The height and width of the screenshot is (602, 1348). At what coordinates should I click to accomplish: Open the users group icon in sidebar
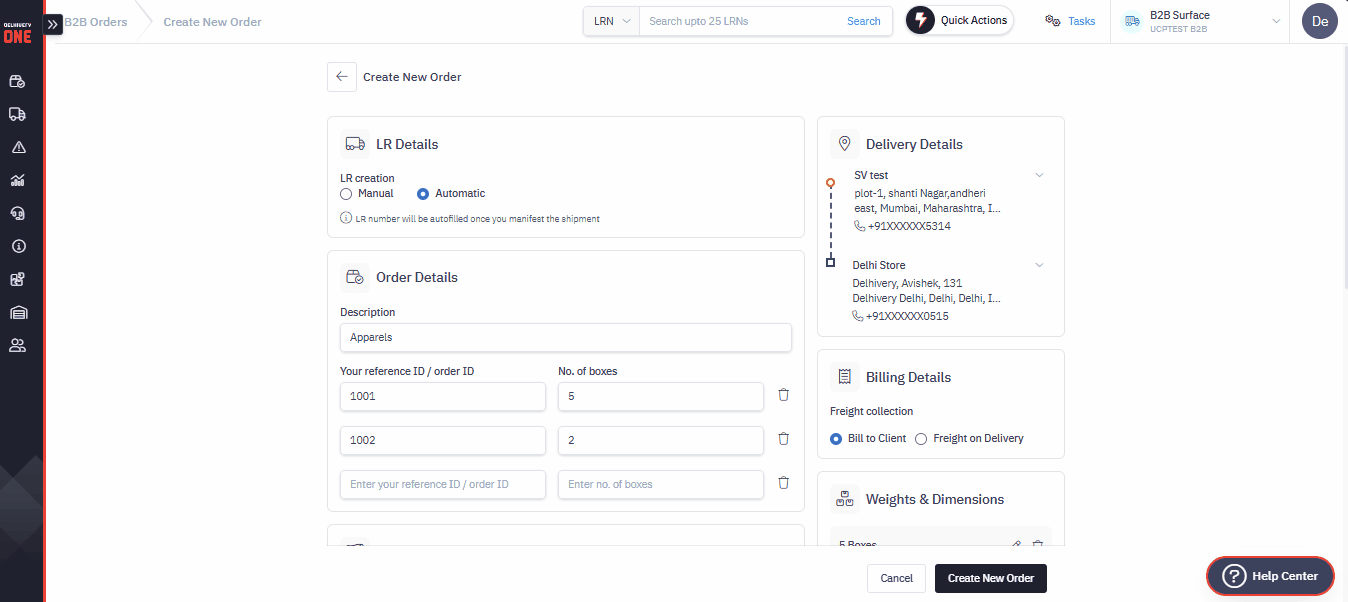pos(17,345)
